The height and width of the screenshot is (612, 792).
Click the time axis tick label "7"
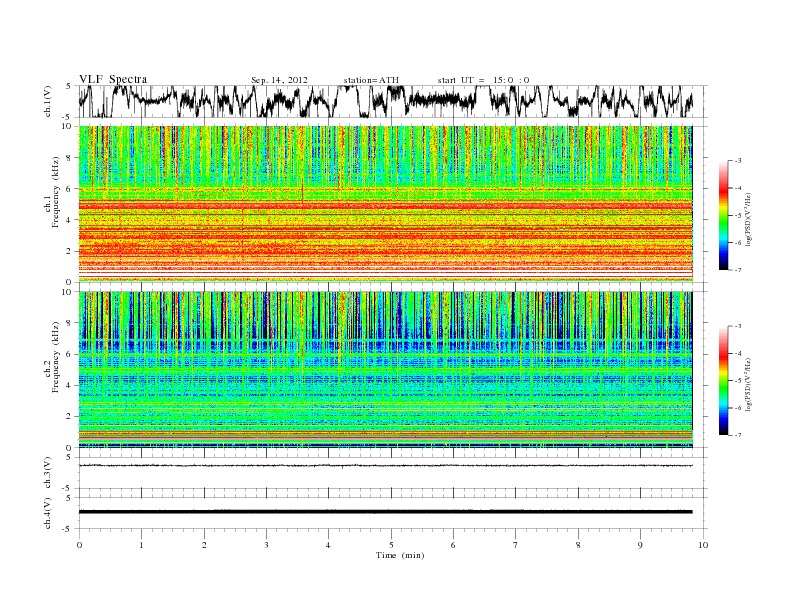515,545
